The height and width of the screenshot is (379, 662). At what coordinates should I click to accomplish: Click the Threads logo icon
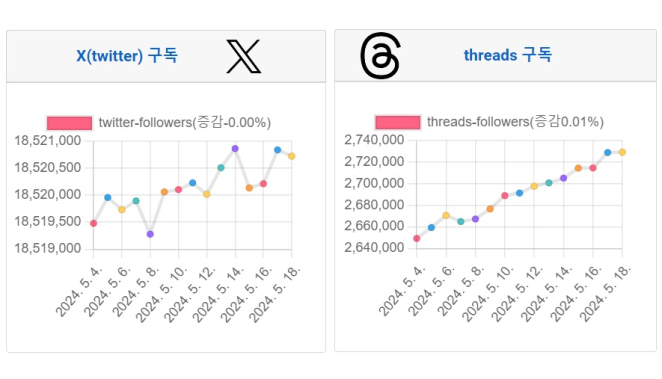click(380, 56)
